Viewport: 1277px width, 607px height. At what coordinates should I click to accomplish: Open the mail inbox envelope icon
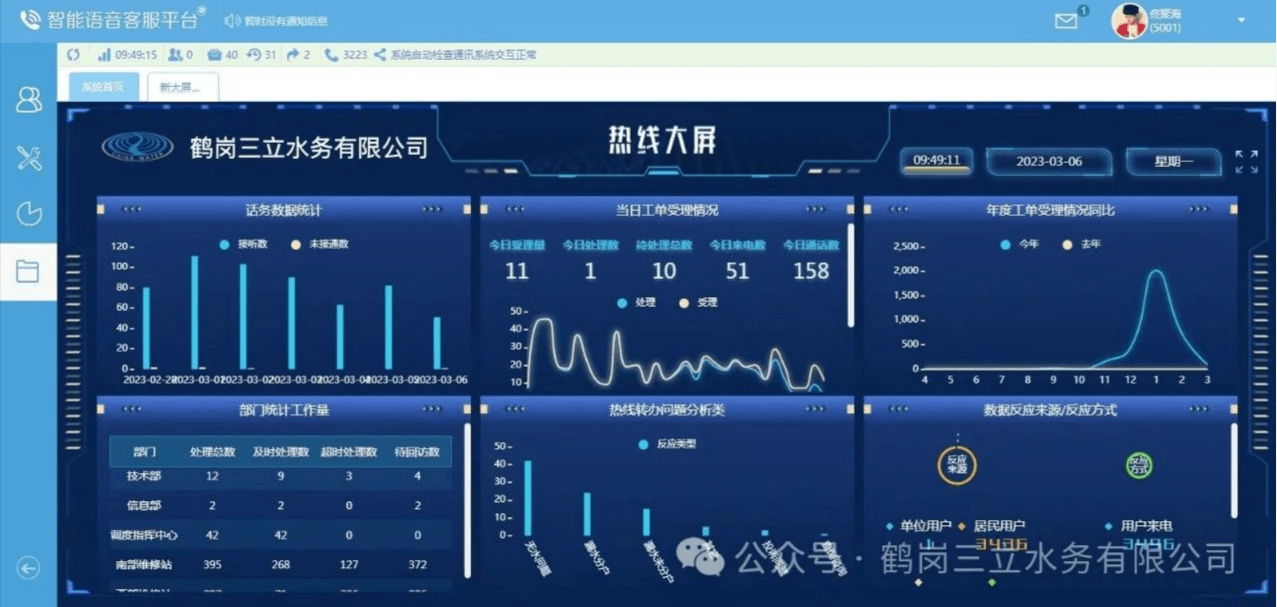1067,21
